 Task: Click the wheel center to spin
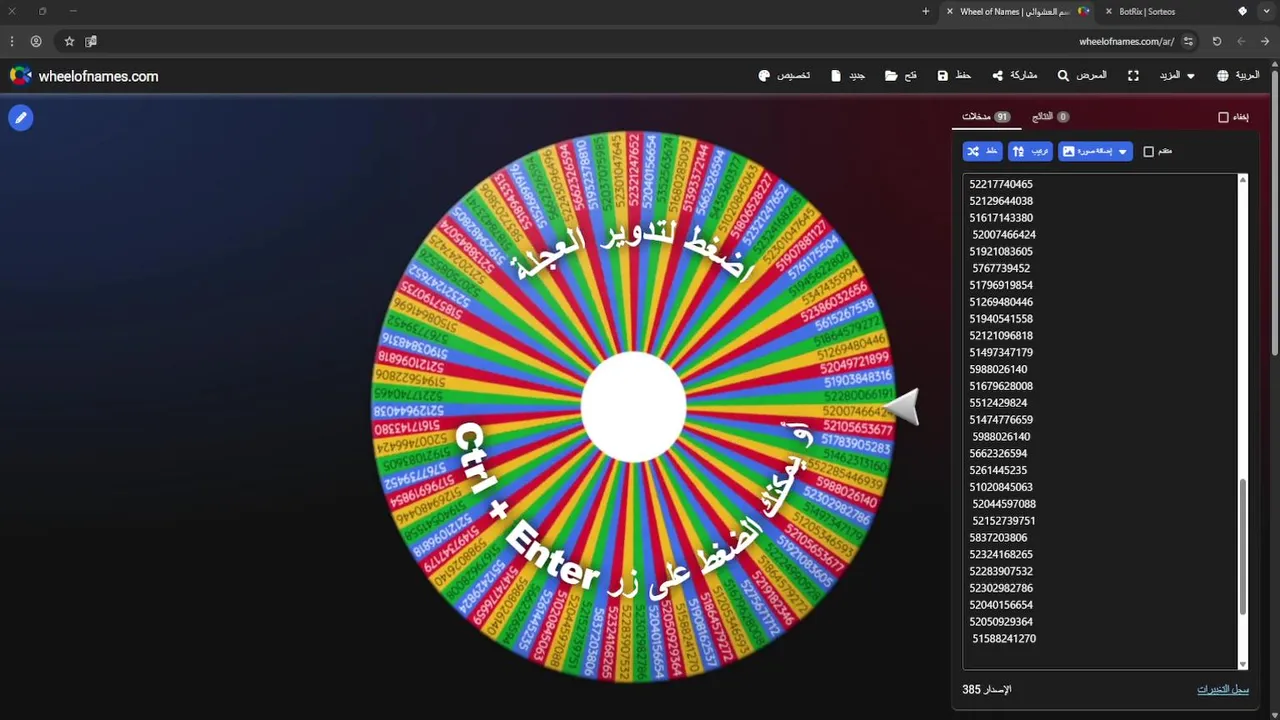click(x=633, y=407)
